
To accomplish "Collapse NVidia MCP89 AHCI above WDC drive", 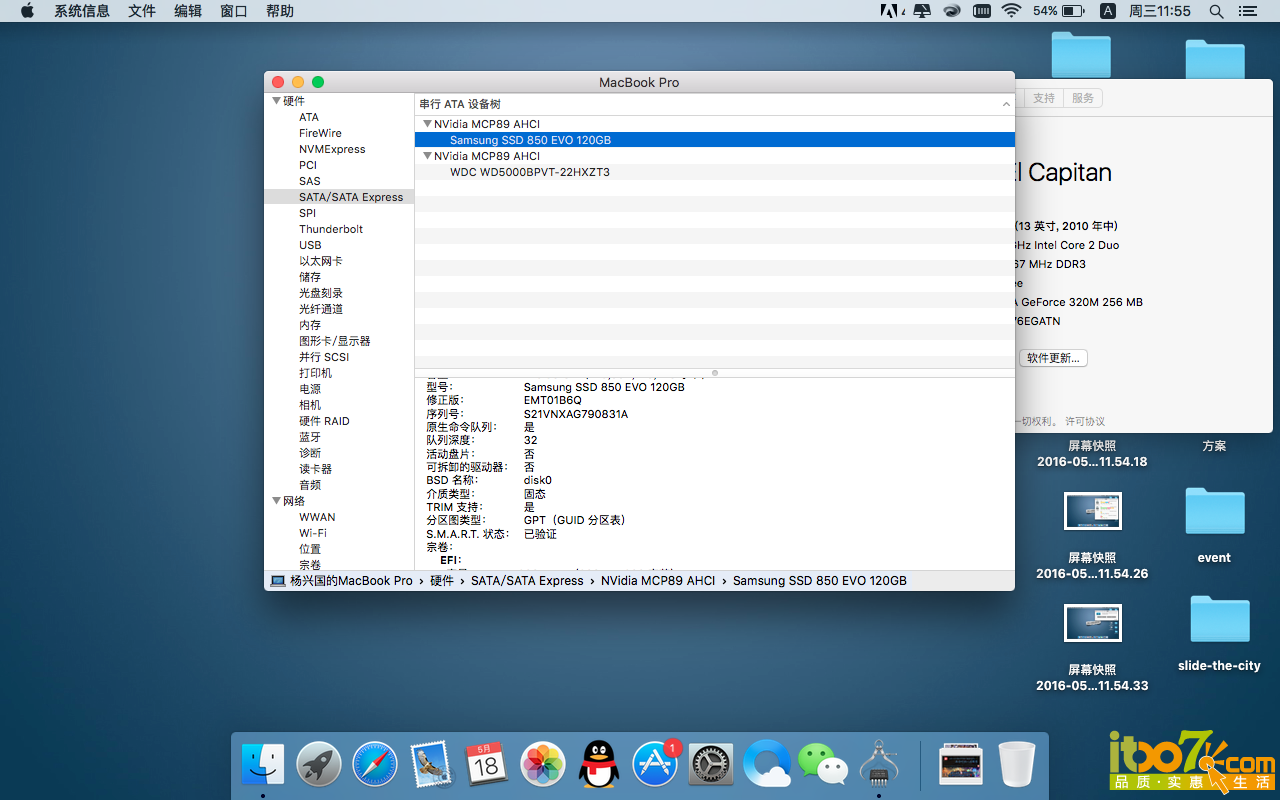I will (x=427, y=156).
